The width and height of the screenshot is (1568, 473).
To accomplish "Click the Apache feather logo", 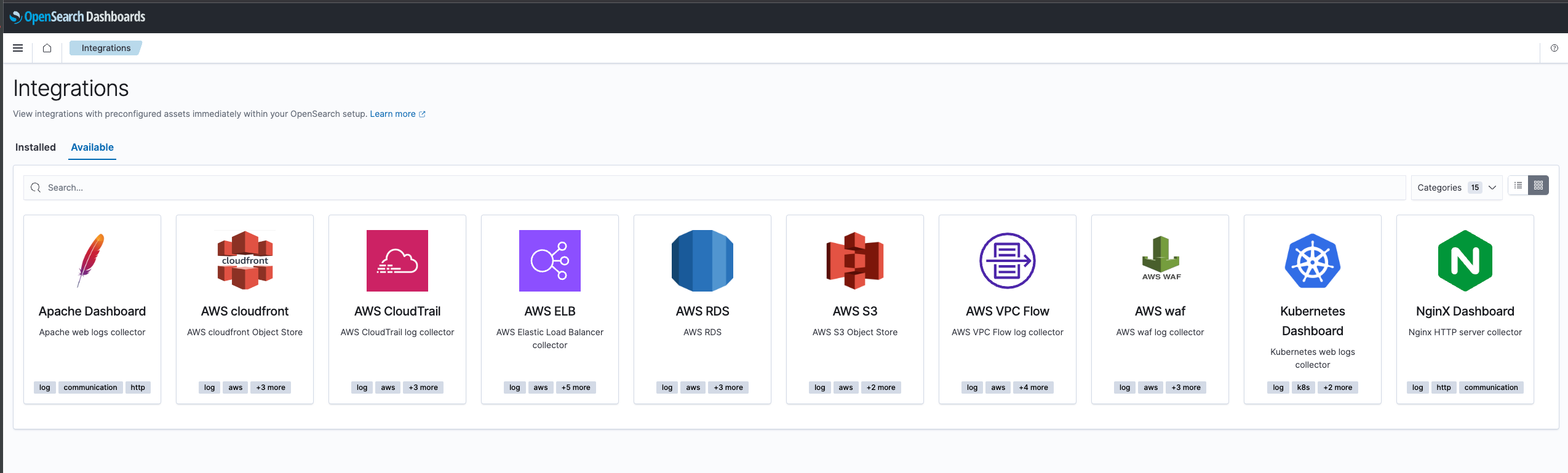I will 92,261.
